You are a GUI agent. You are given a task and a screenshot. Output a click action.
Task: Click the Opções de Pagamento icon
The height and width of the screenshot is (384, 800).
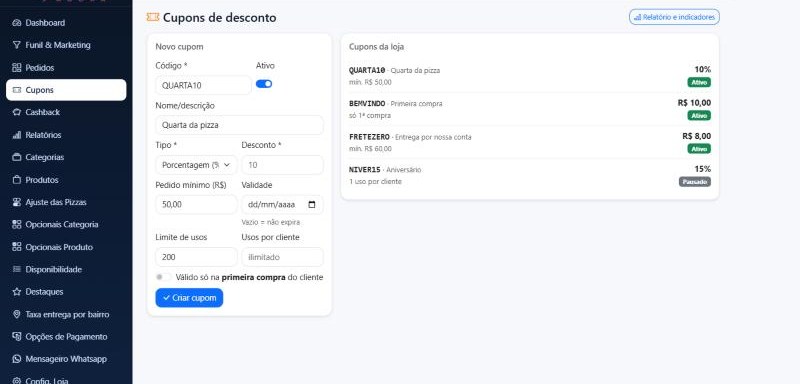click(16, 337)
